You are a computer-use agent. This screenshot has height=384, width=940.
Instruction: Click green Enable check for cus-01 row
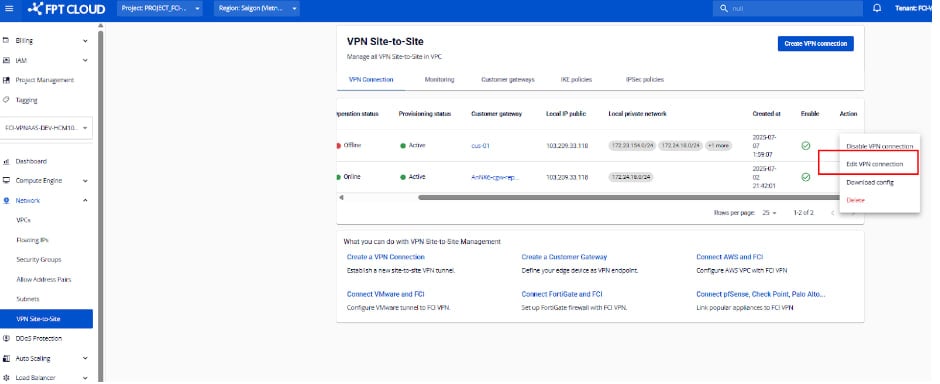coord(806,146)
